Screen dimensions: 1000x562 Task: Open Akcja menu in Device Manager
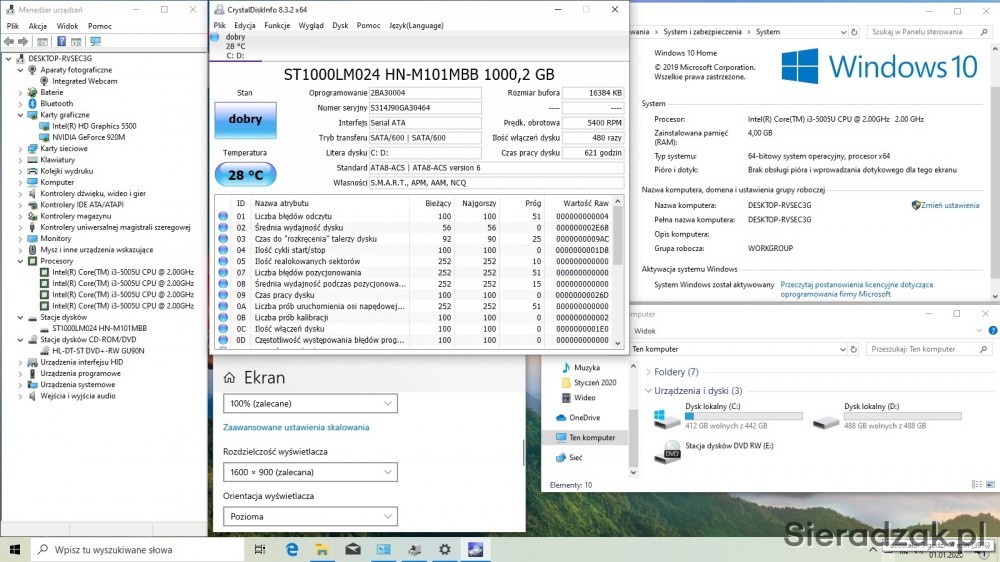38,26
